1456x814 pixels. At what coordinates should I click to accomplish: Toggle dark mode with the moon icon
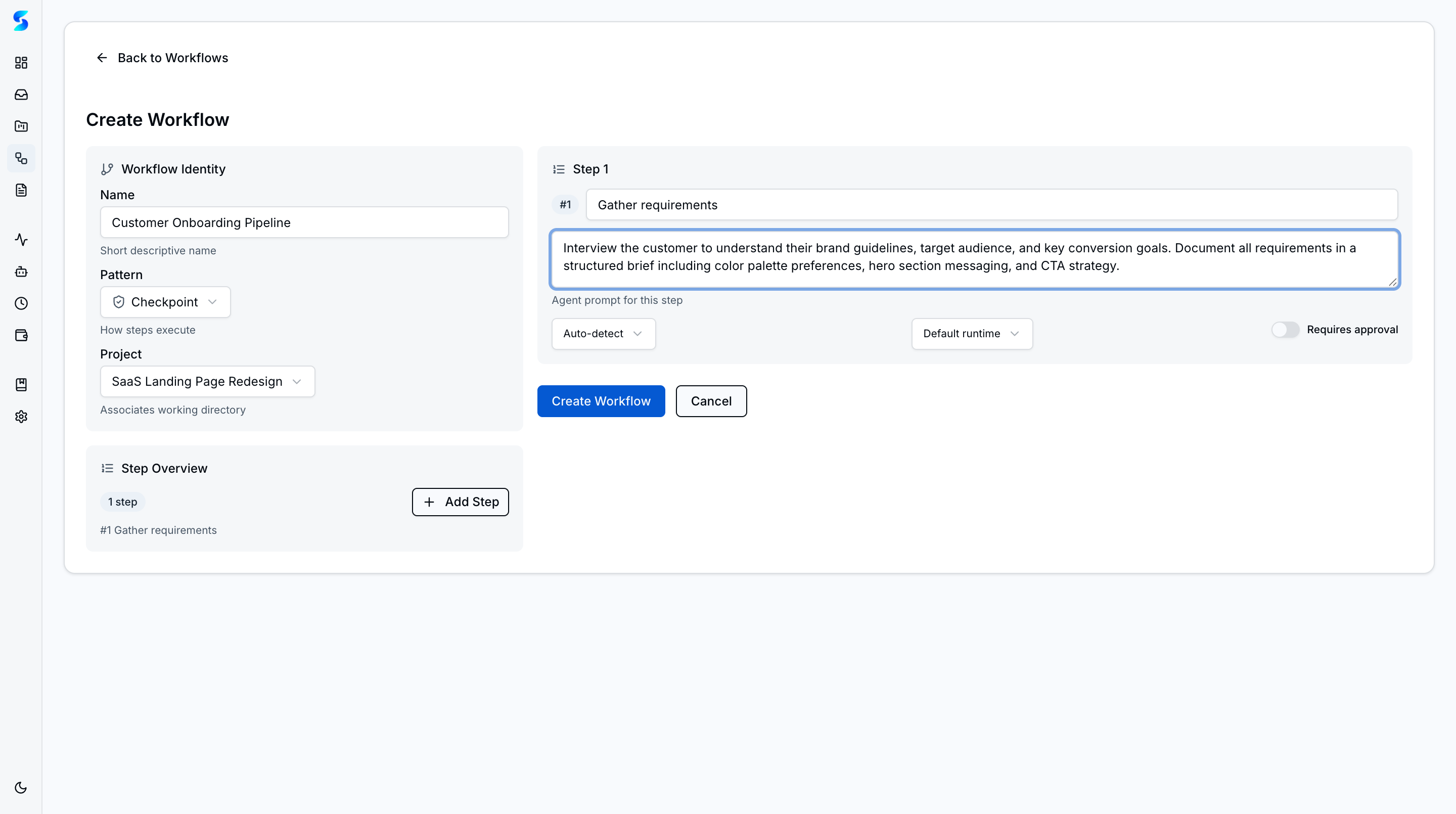[x=21, y=787]
